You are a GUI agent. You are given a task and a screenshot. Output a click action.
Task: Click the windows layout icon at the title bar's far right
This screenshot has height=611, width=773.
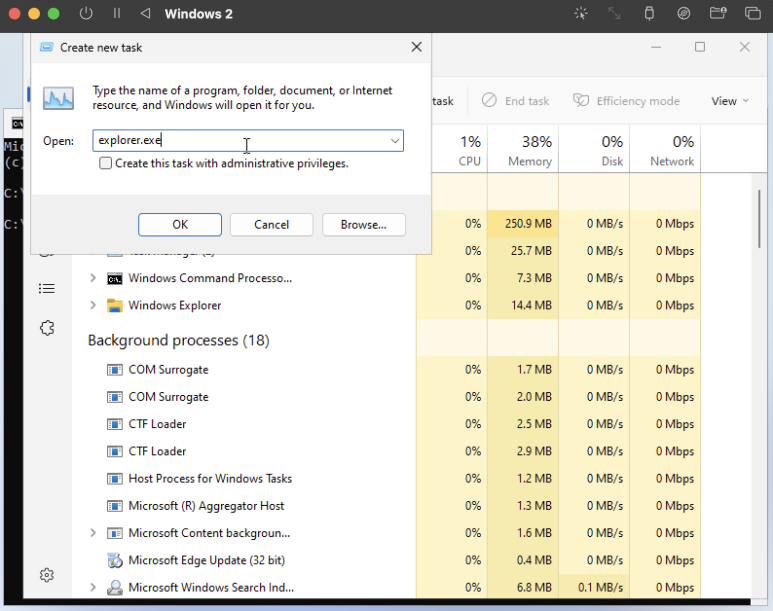click(753, 13)
